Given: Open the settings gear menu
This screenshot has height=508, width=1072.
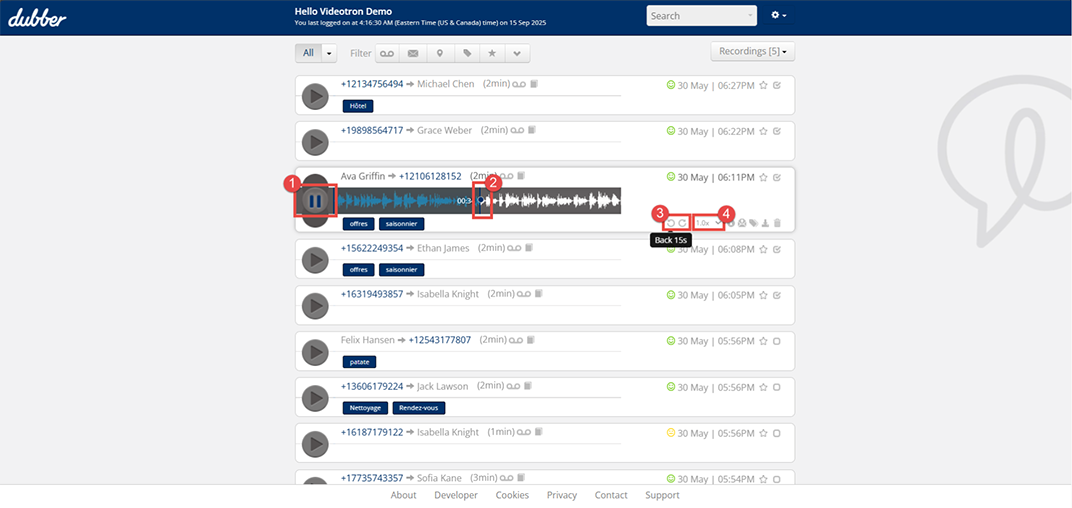Looking at the screenshot, I should click(779, 16).
